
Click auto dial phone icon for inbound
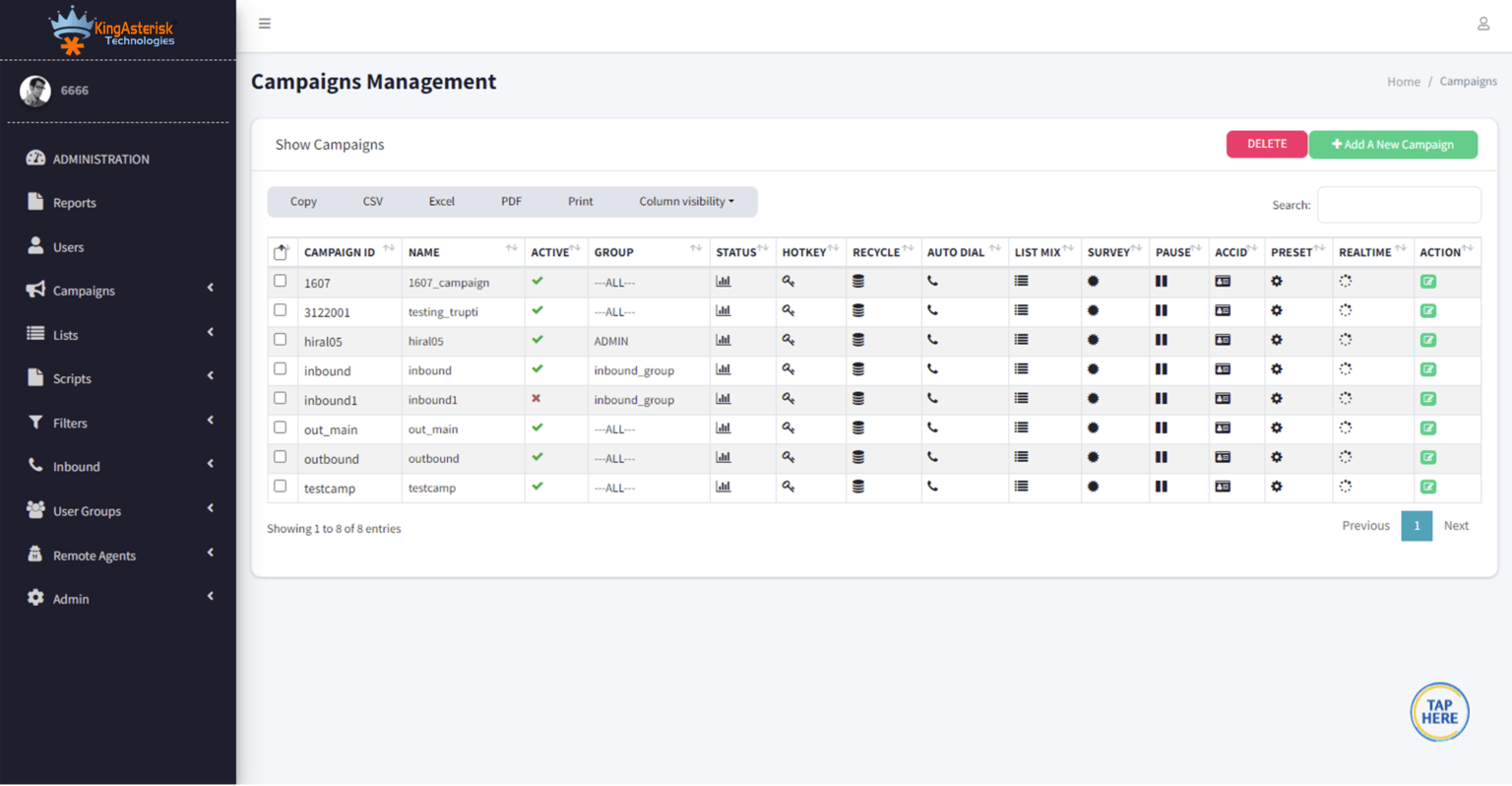(x=932, y=369)
